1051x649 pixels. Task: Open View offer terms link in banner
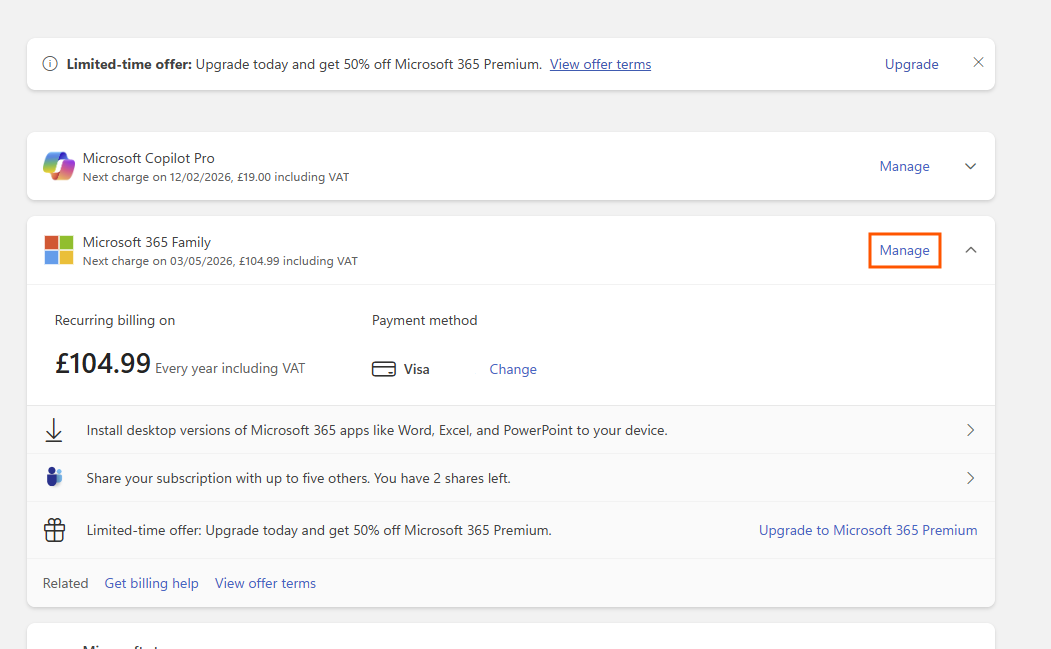click(x=600, y=64)
